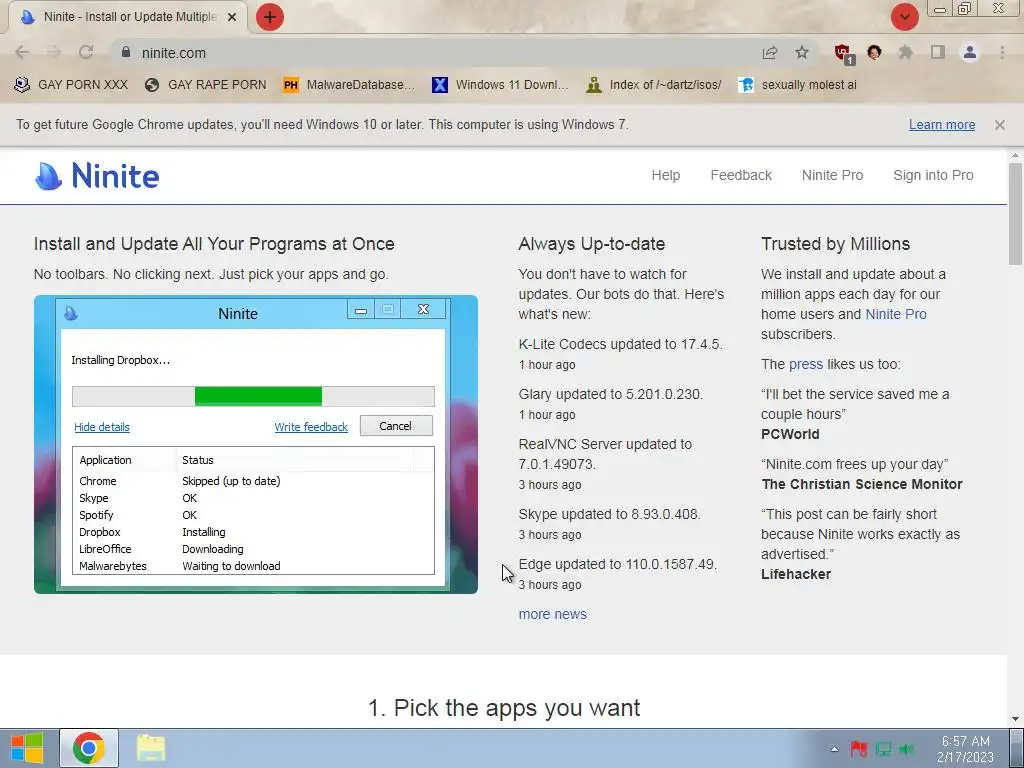This screenshot has width=1024, height=768.
Task: Click Sign into Pro
Action: (933, 175)
